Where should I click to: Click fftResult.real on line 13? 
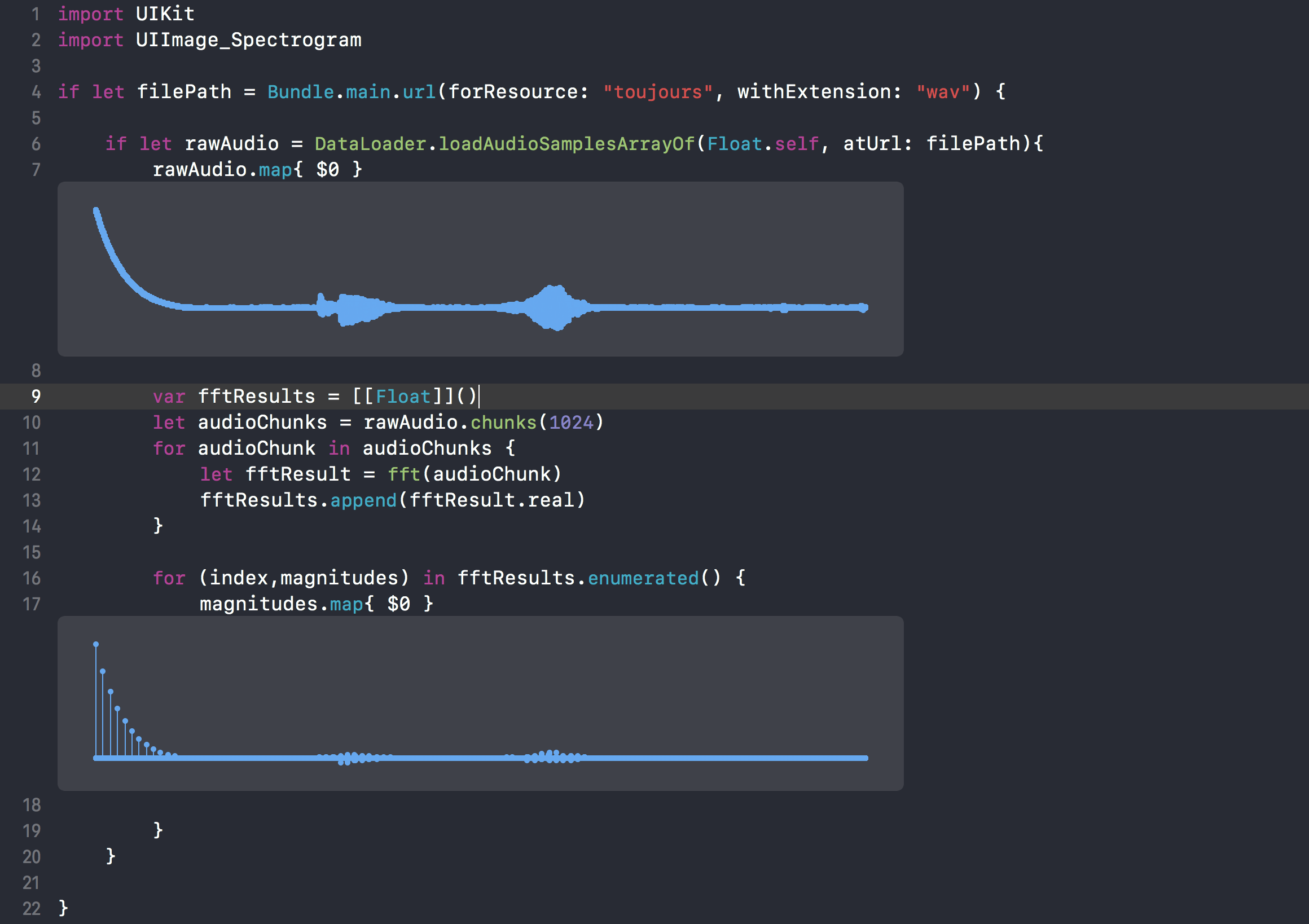(x=491, y=500)
